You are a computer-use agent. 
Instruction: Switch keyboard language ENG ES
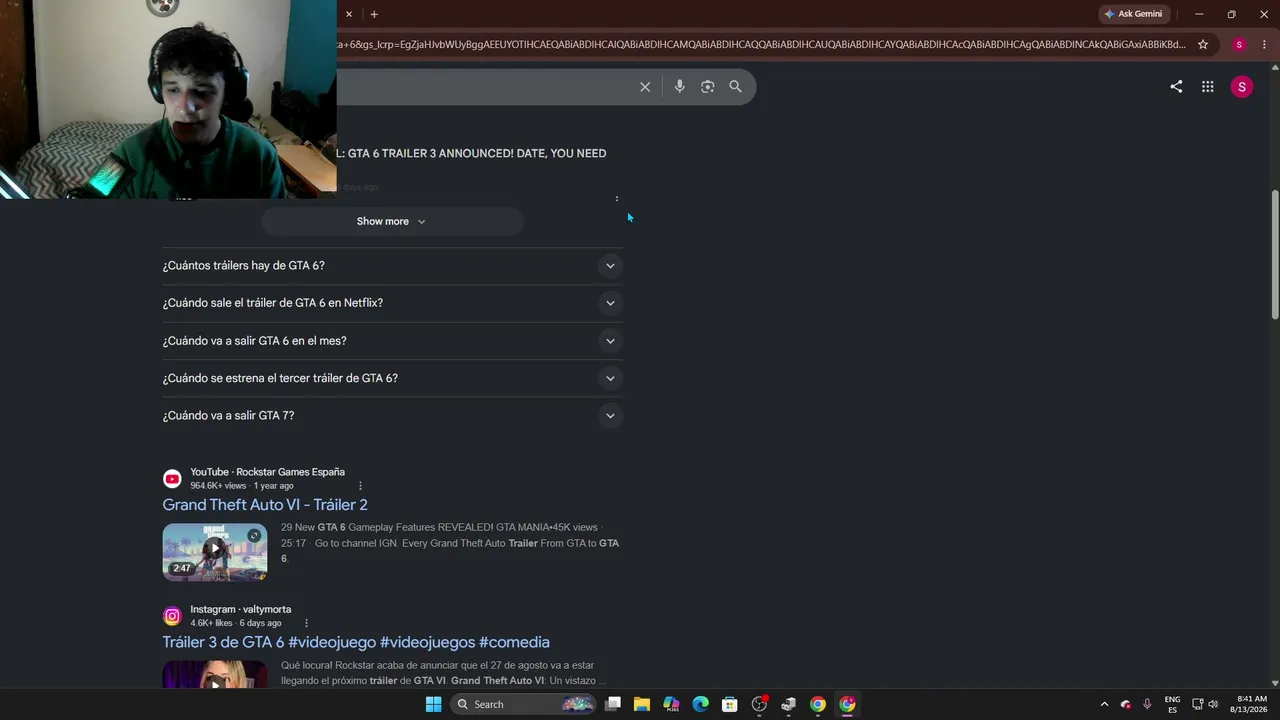click(1173, 704)
